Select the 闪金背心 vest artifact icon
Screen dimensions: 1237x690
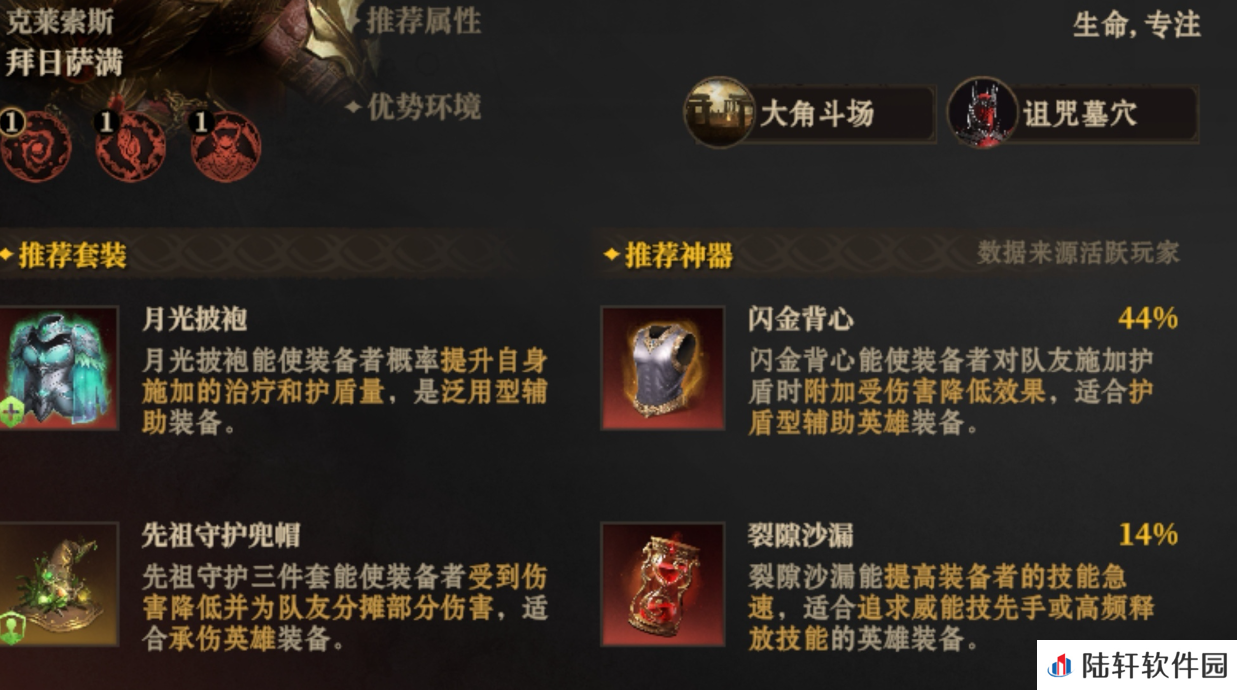[663, 367]
